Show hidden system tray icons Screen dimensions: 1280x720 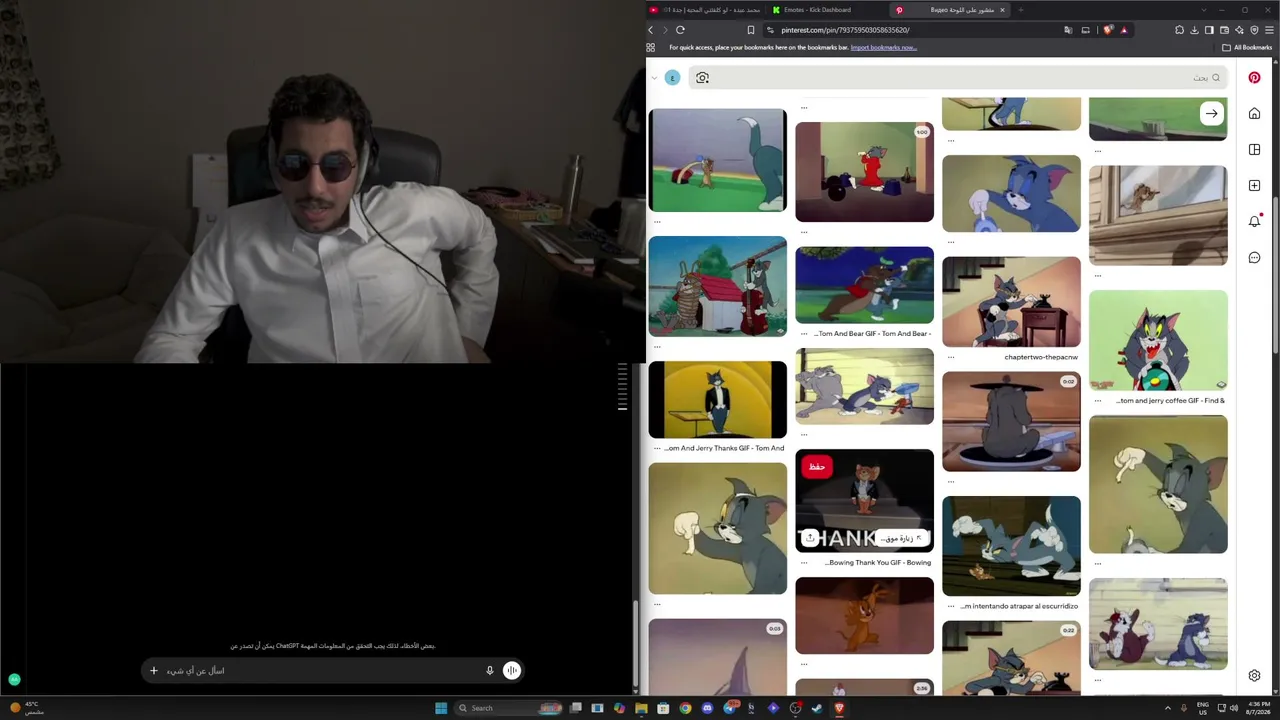tap(1167, 708)
